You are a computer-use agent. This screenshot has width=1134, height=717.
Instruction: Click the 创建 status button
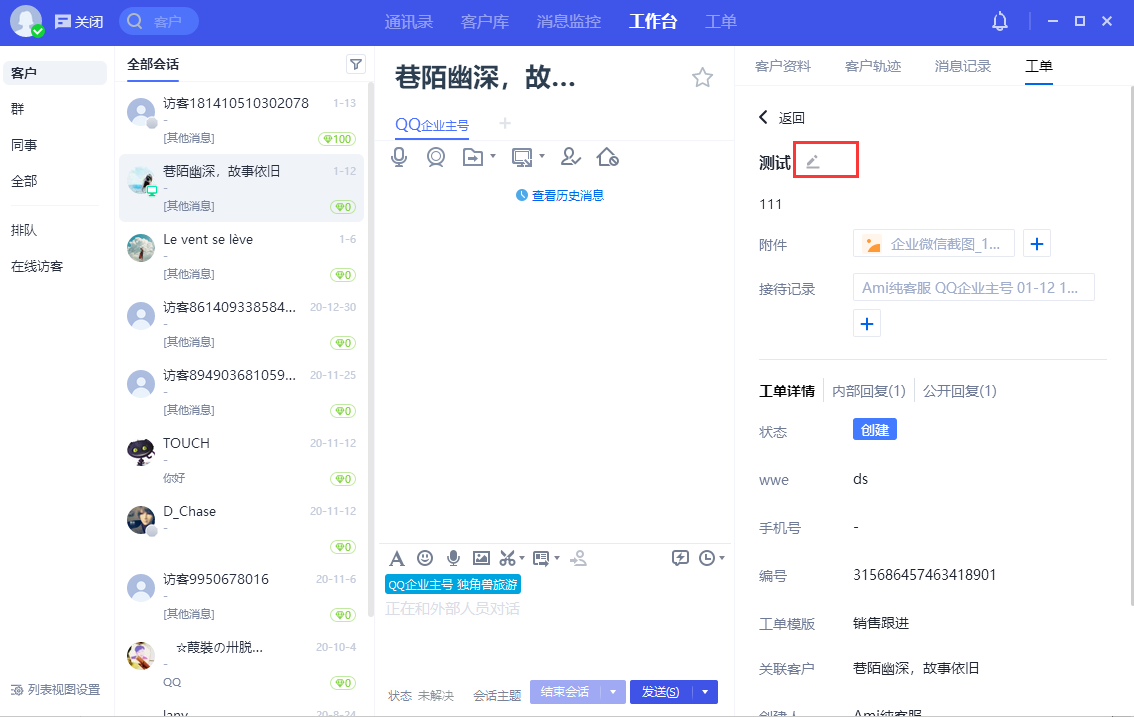(875, 430)
